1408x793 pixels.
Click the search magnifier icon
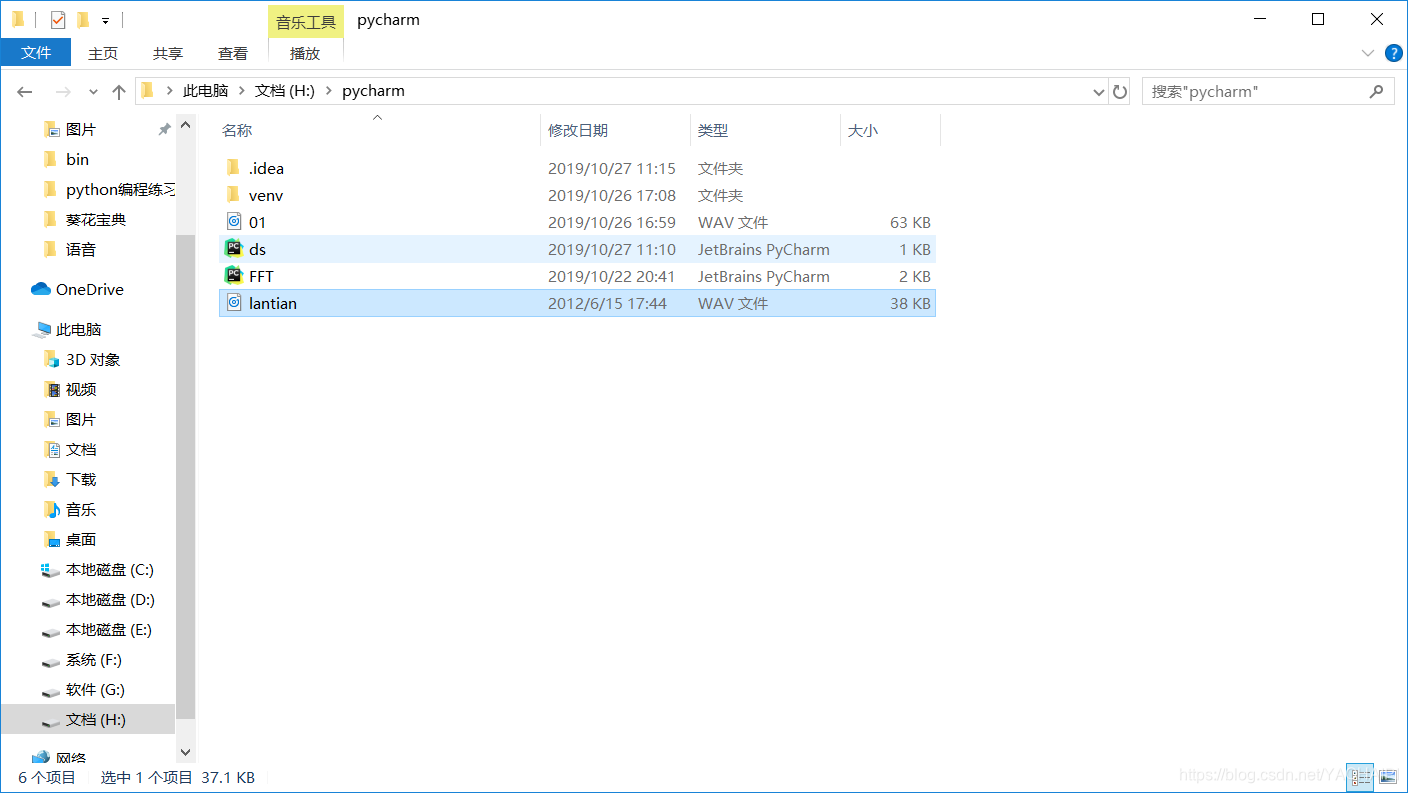[1376, 91]
